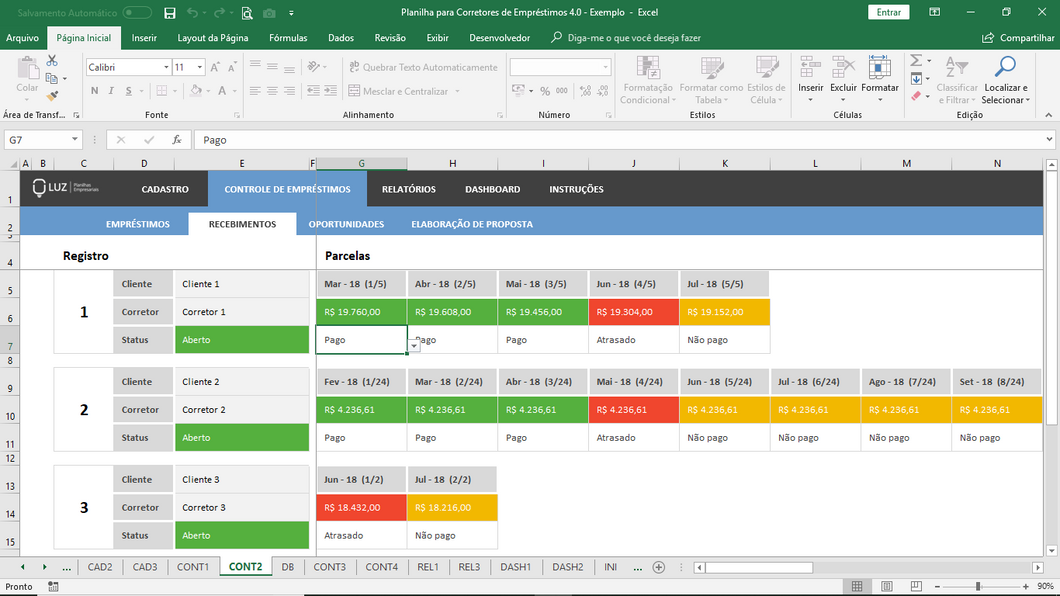Open the Merge and Center dropdown arrow
The height and width of the screenshot is (596, 1060).
coord(458,91)
